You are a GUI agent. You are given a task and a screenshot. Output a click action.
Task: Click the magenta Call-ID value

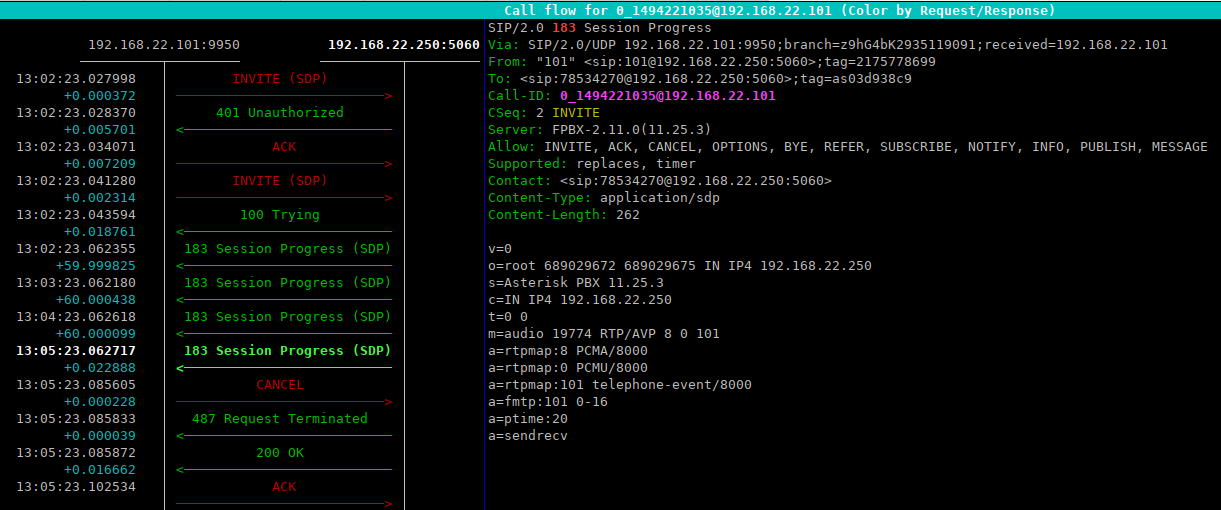click(667, 96)
